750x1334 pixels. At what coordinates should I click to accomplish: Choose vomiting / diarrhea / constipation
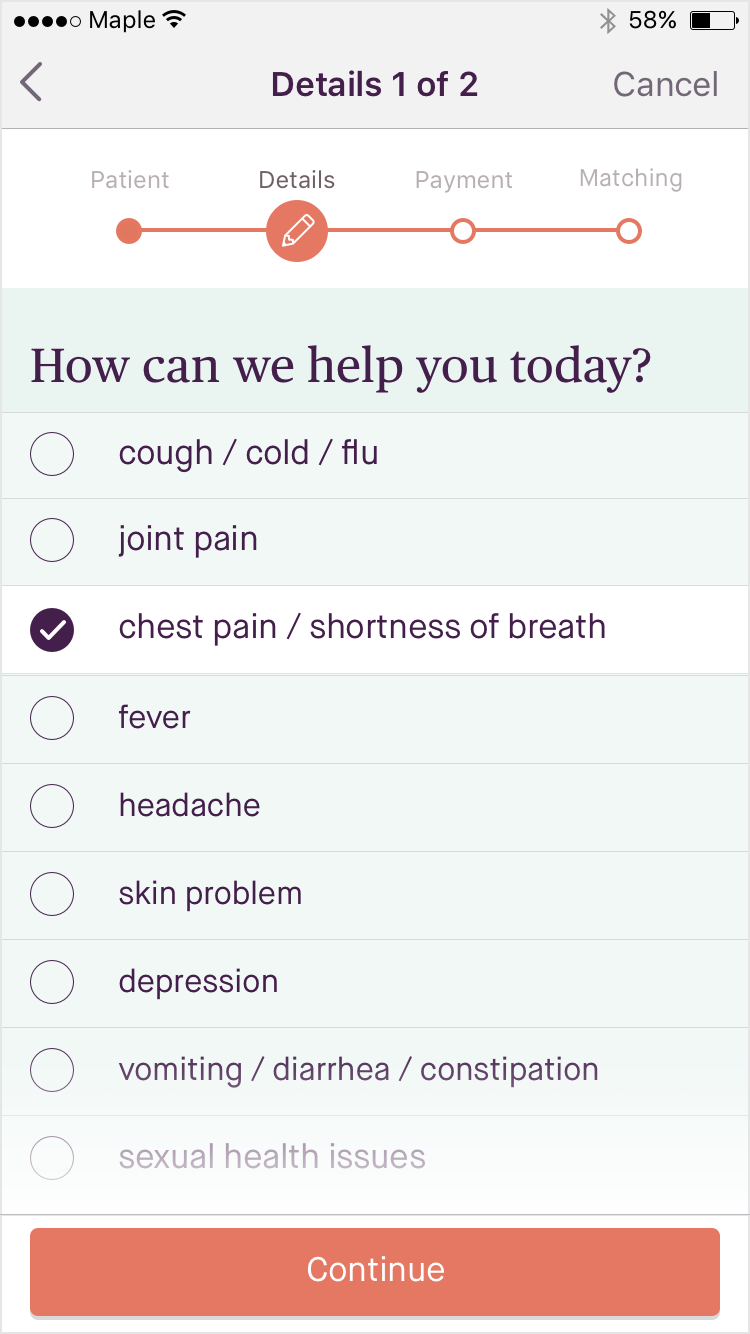coord(52,1070)
